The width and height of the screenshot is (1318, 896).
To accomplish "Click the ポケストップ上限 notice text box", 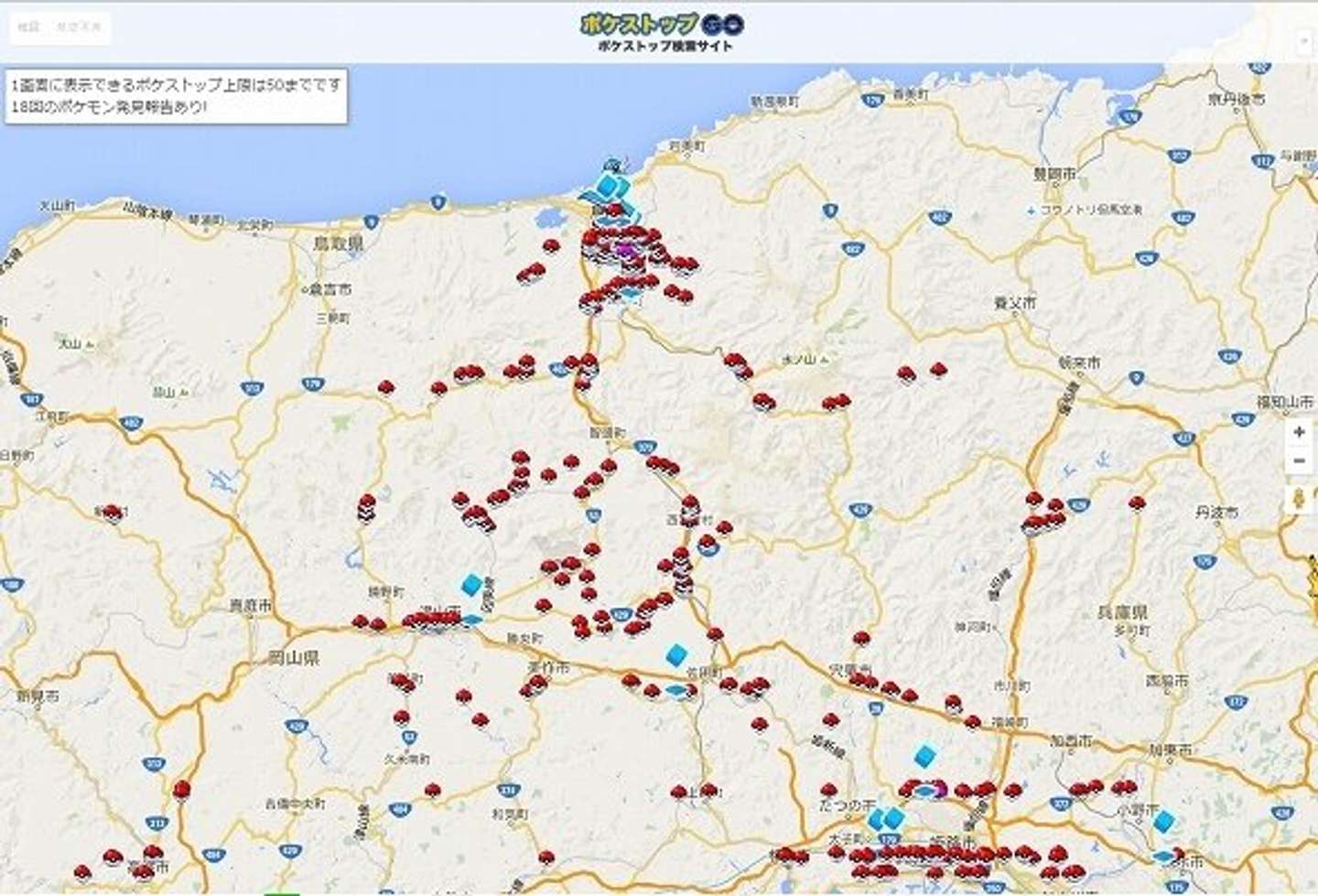I will [176, 96].
